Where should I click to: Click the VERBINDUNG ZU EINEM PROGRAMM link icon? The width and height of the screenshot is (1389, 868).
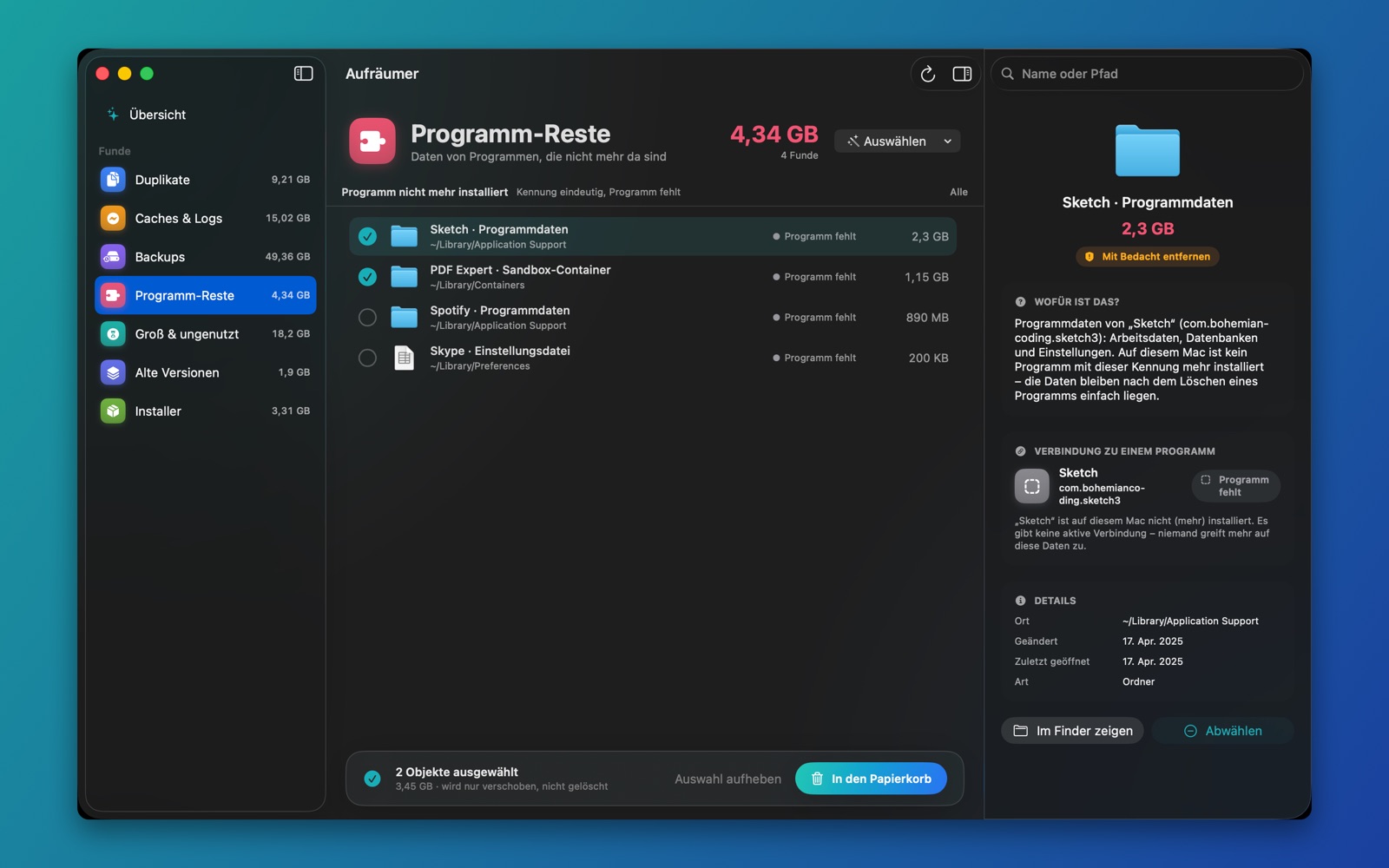pos(1021,451)
